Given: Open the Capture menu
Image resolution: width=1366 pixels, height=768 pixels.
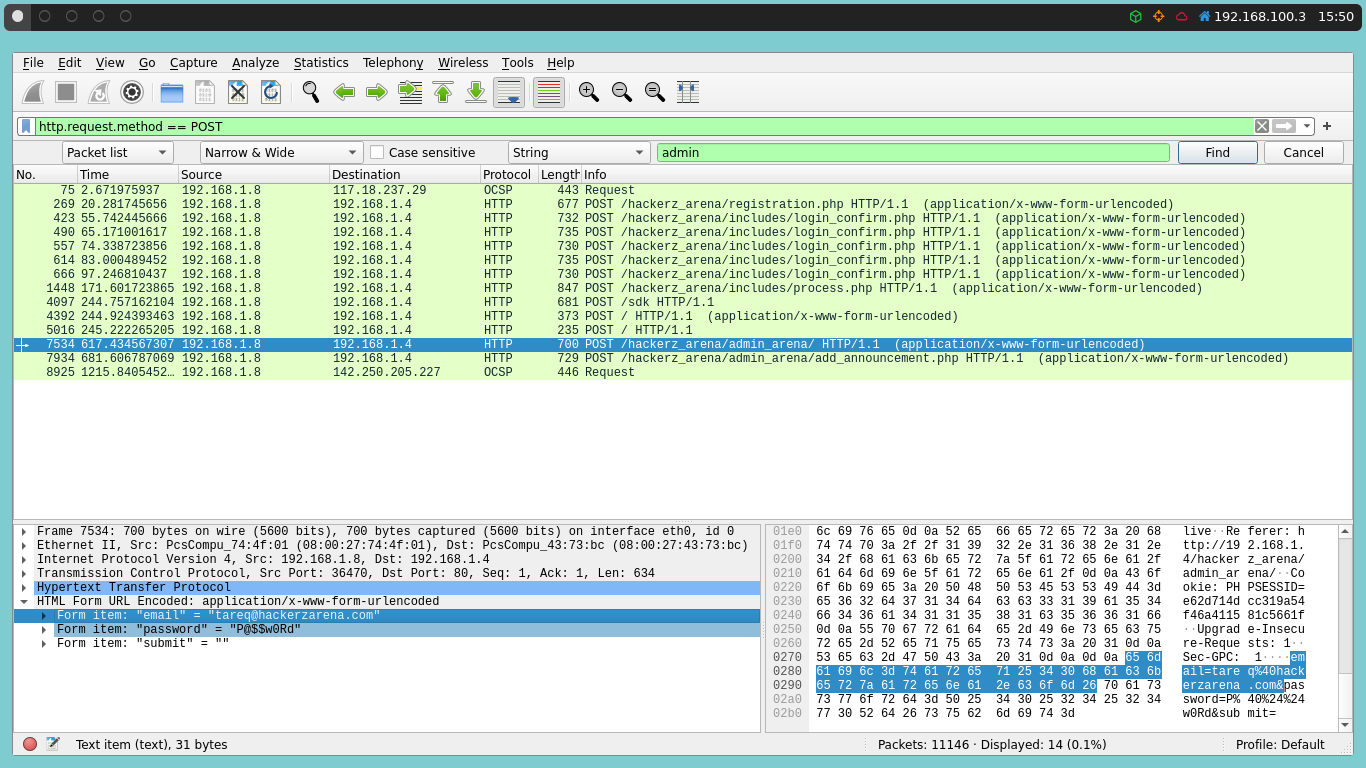Looking at the screenshot, I should [193, 62].
